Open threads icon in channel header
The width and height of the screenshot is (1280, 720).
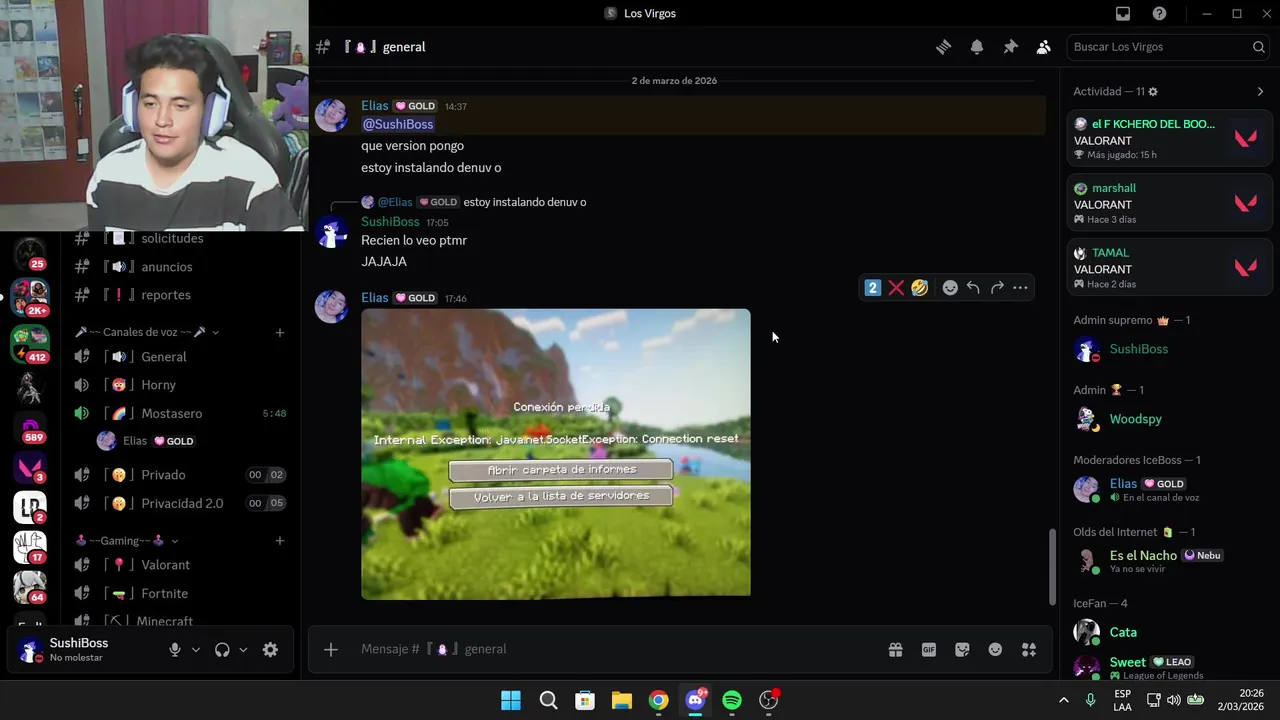click(x=943, y=47)
